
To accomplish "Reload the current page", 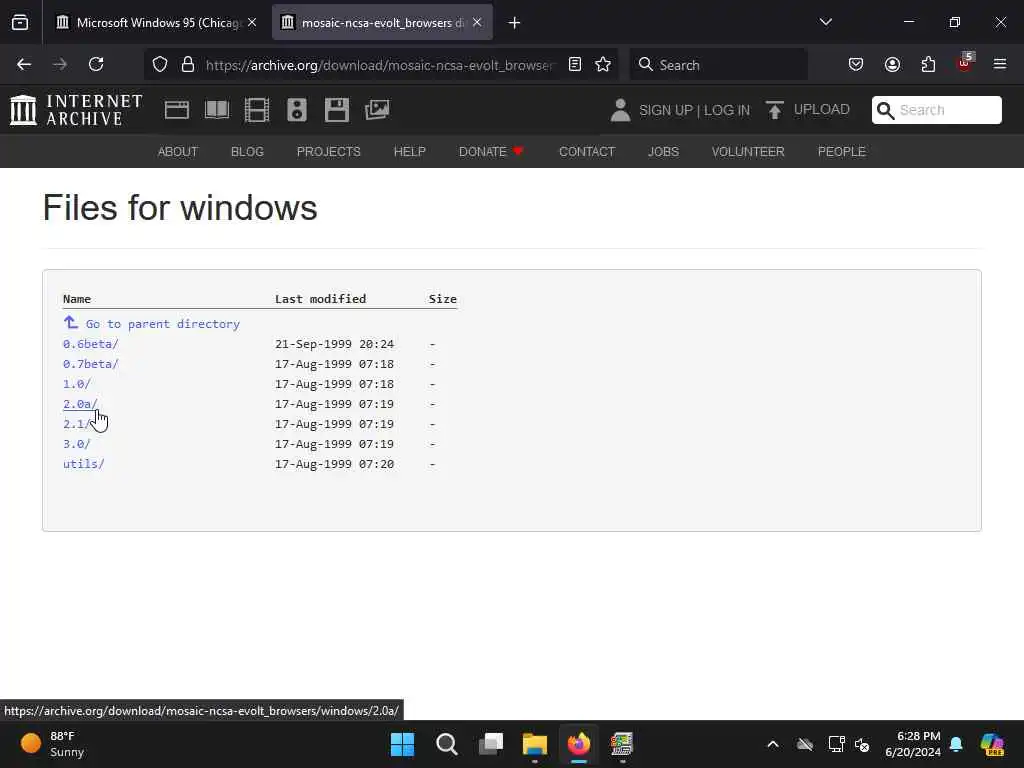I will [96, 64].
